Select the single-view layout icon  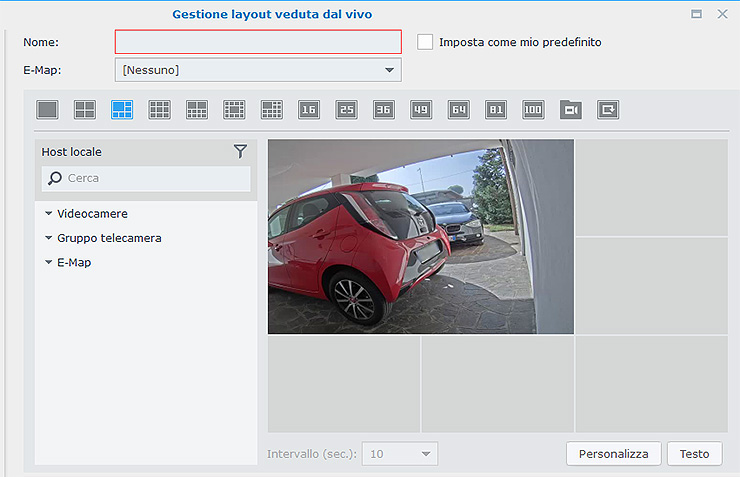pyautogui.click(x=47, y=110)
